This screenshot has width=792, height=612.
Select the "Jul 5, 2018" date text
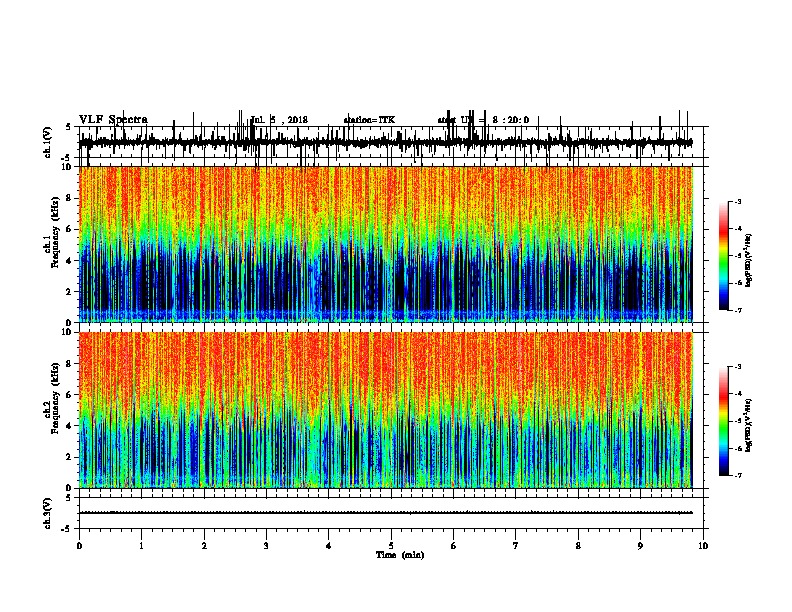(279, 120)
